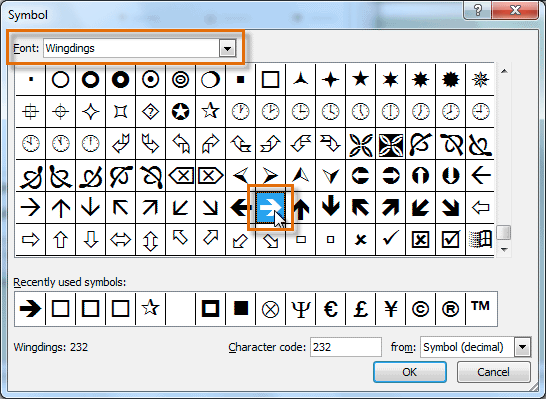The width and height of the screenshot is (546, 399).
Task: Pick the thin left arrow symbol
Action: 480,176
